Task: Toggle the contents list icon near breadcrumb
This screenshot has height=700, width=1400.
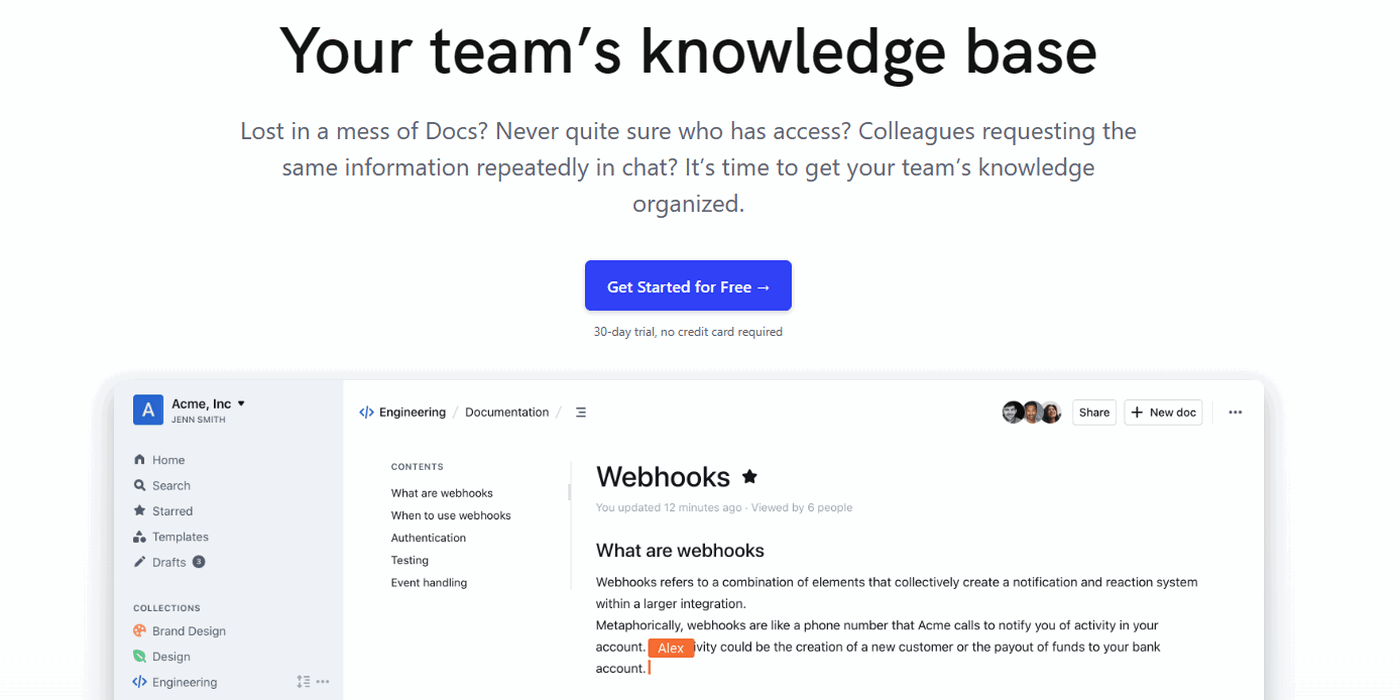Action: click(581, 411)
